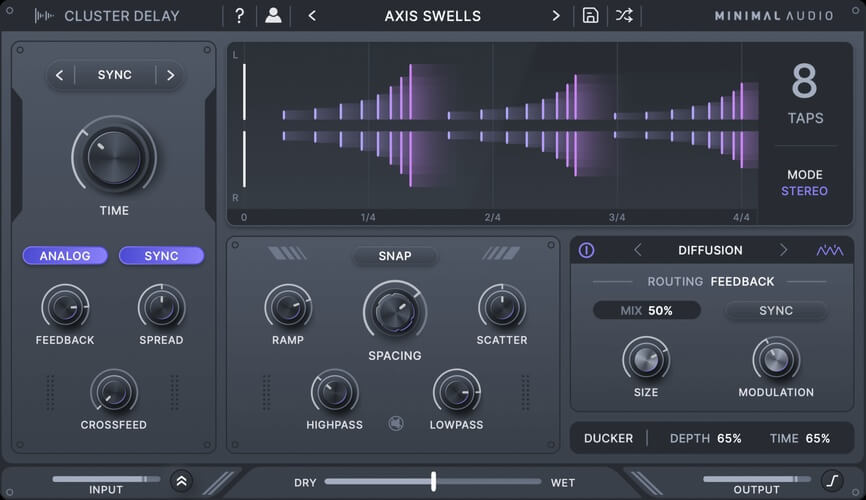Toggle the purple SYNC button under Time

click(x=161, y=256)
